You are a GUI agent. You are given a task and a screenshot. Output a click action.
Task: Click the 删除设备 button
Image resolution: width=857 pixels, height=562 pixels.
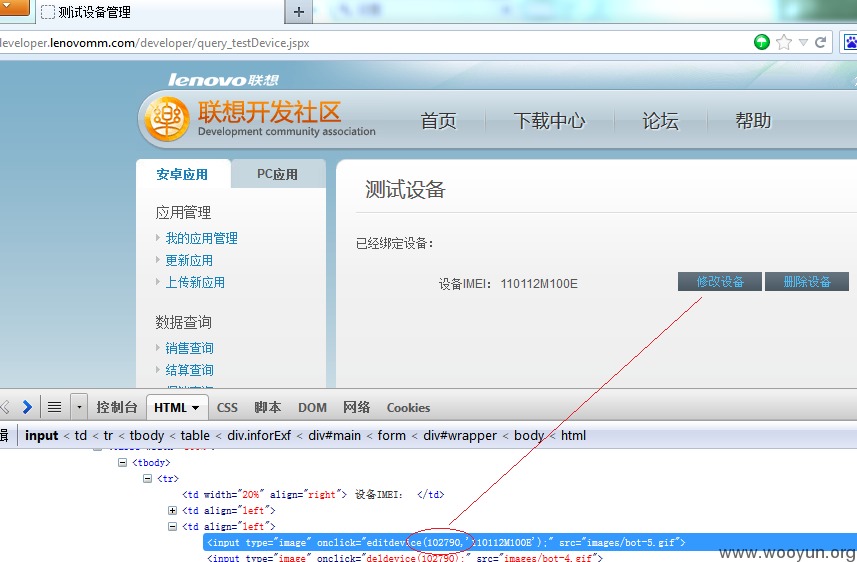point(807,282)
